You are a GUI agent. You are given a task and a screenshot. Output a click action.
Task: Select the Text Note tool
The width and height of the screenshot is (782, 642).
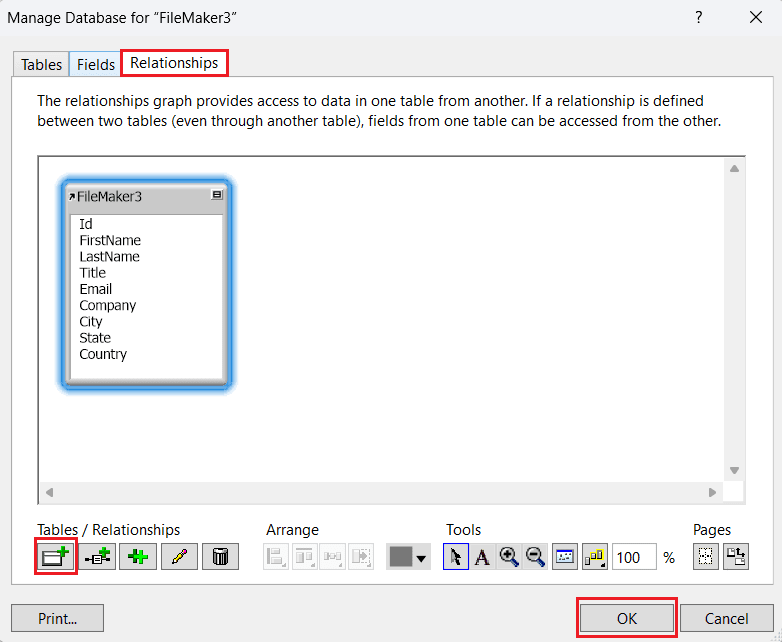pyautogui.click(x=482, y=557)
